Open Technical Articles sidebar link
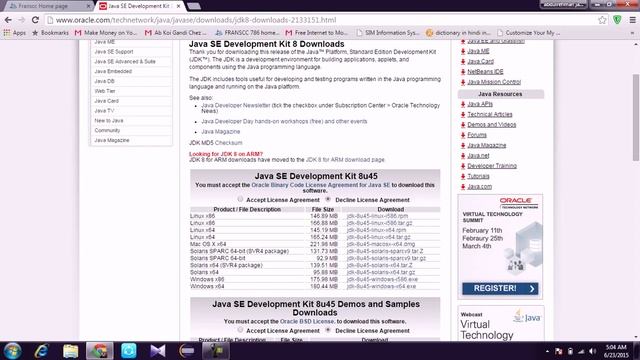The height and width of the screenshot is (360, 640). [490, 114]
